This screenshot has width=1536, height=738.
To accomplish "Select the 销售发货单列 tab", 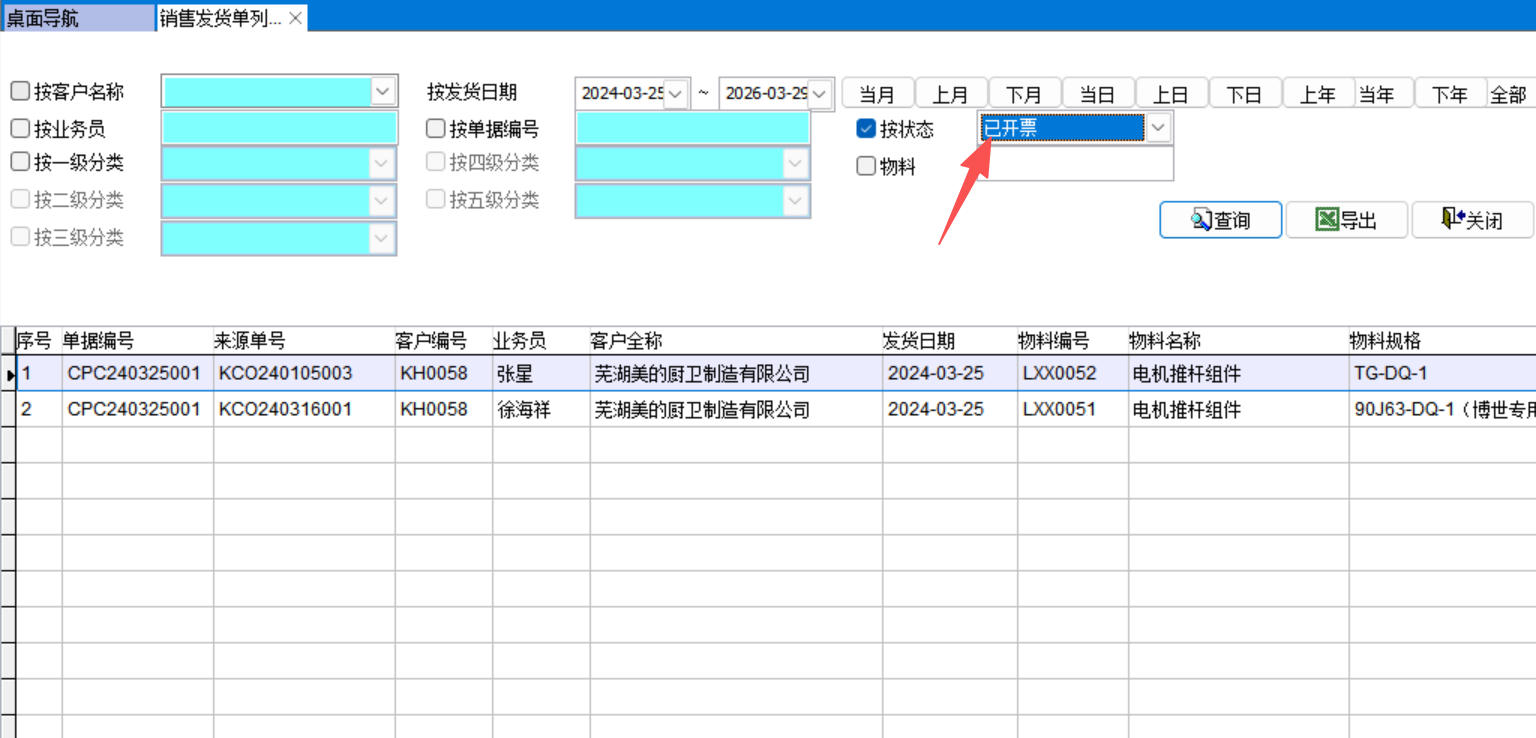I will pyautogui.click(x=220, y=18).
